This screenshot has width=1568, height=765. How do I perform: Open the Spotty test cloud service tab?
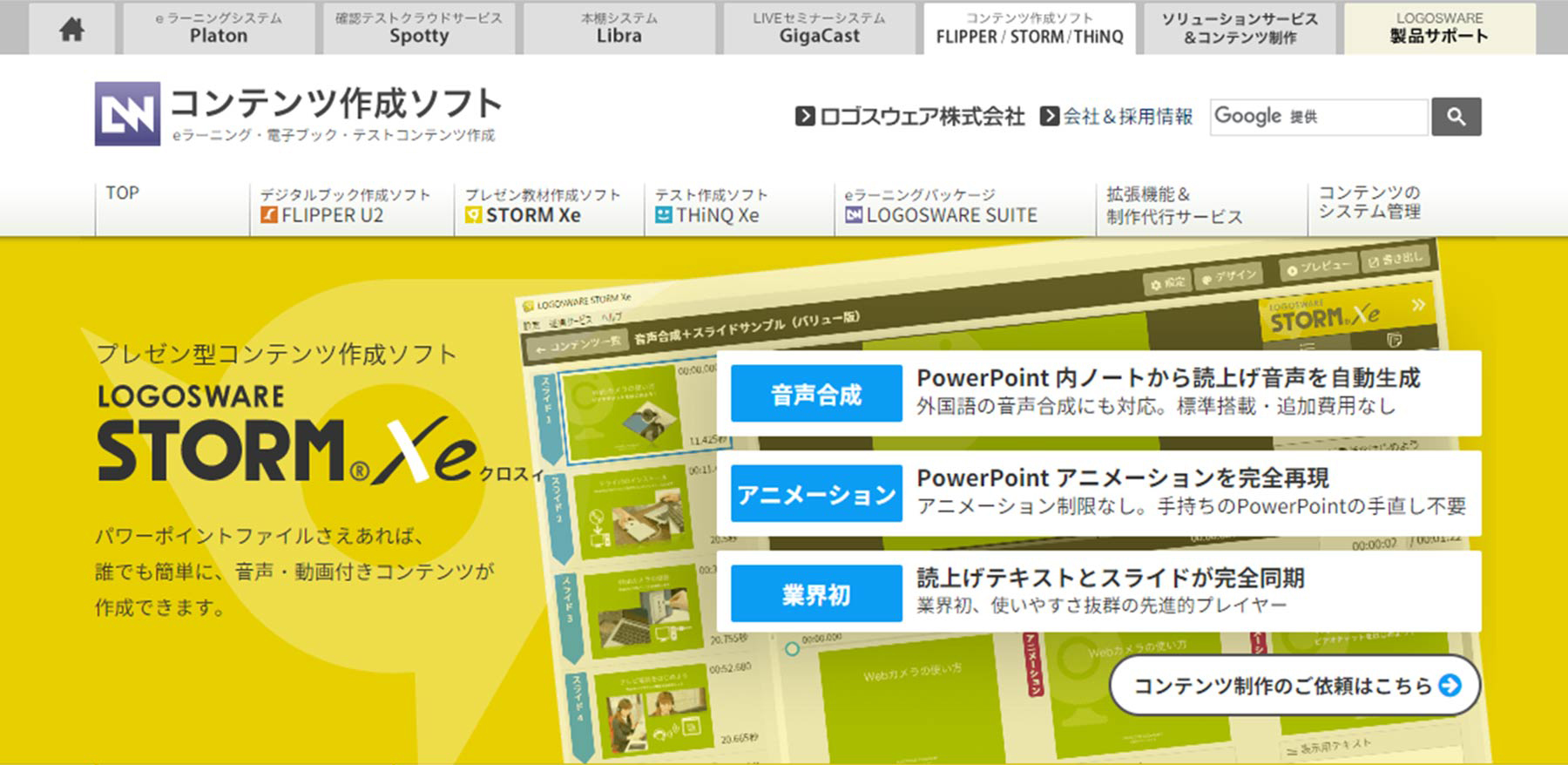click(x=419, y=29)
